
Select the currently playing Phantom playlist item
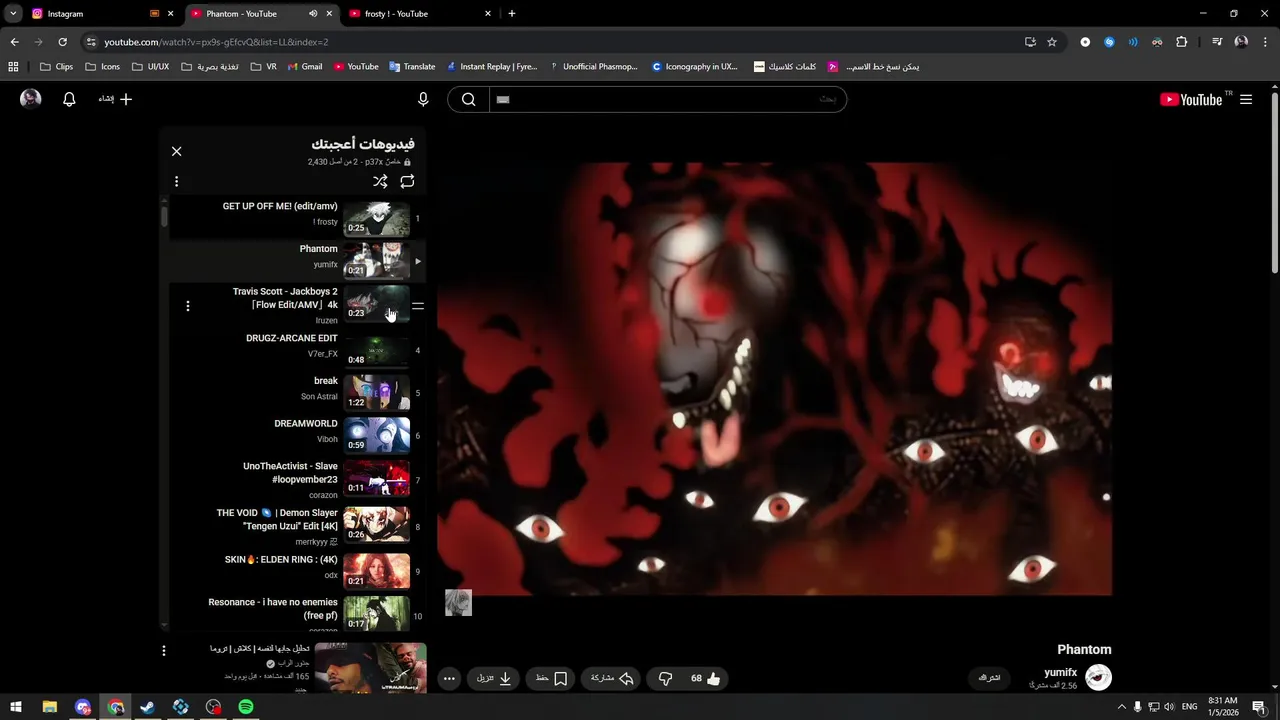point(296,261)
